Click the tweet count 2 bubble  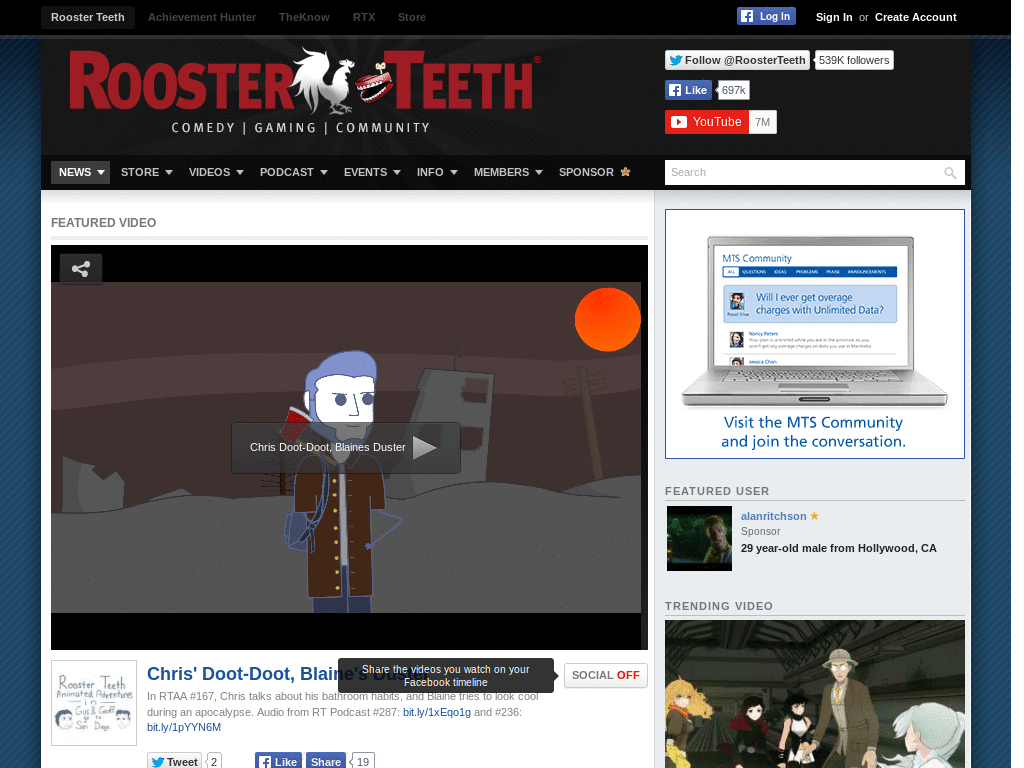(x=214, y=761)
